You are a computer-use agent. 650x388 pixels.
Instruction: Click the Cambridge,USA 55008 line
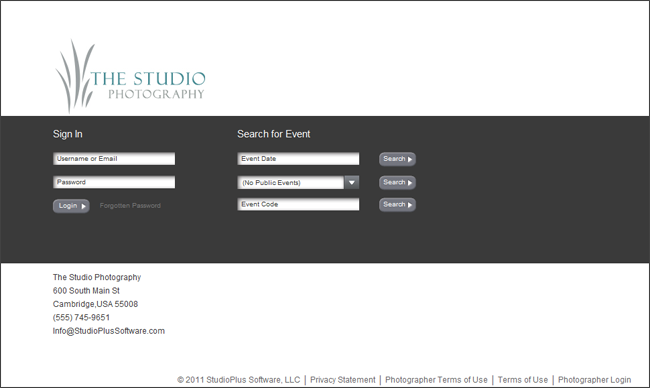pyautogui.click(x=95, y=304)
